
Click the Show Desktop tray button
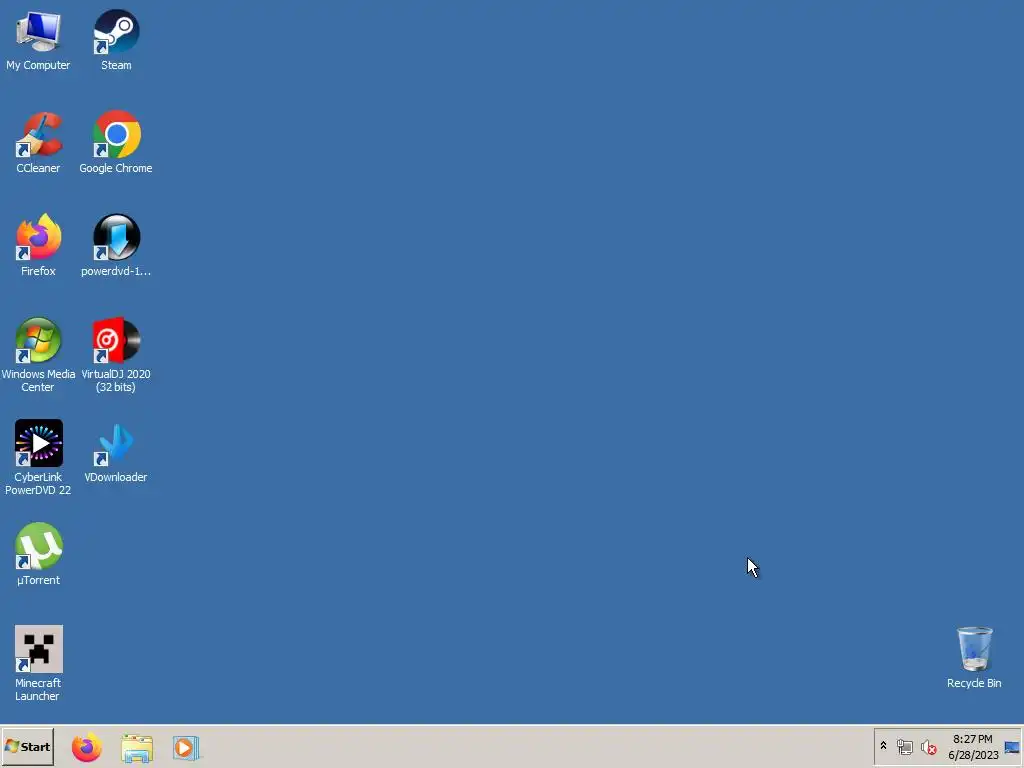pos(1012,747)
